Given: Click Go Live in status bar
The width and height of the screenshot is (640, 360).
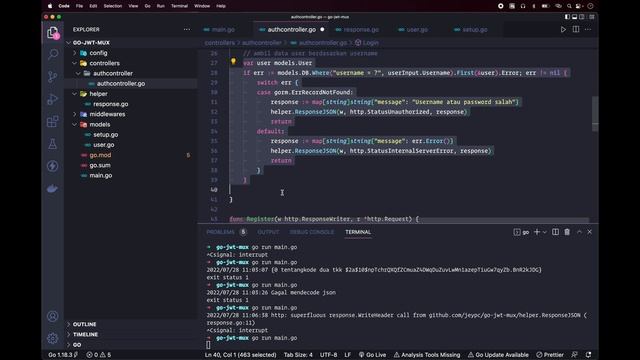Looking at the screenshot, I should [x=372, y=355].
